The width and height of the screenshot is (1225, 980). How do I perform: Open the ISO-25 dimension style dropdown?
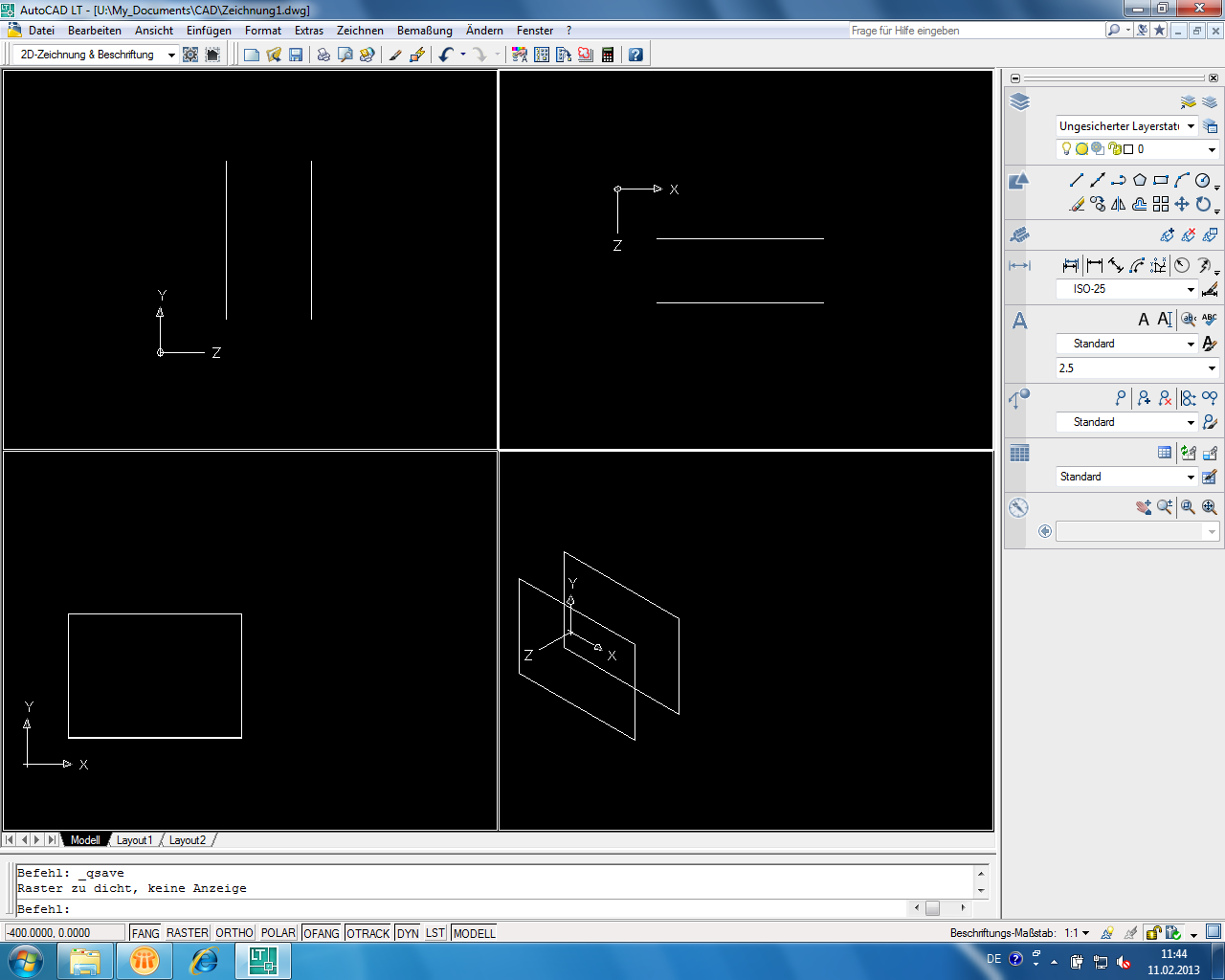[x=1126, y=289]
